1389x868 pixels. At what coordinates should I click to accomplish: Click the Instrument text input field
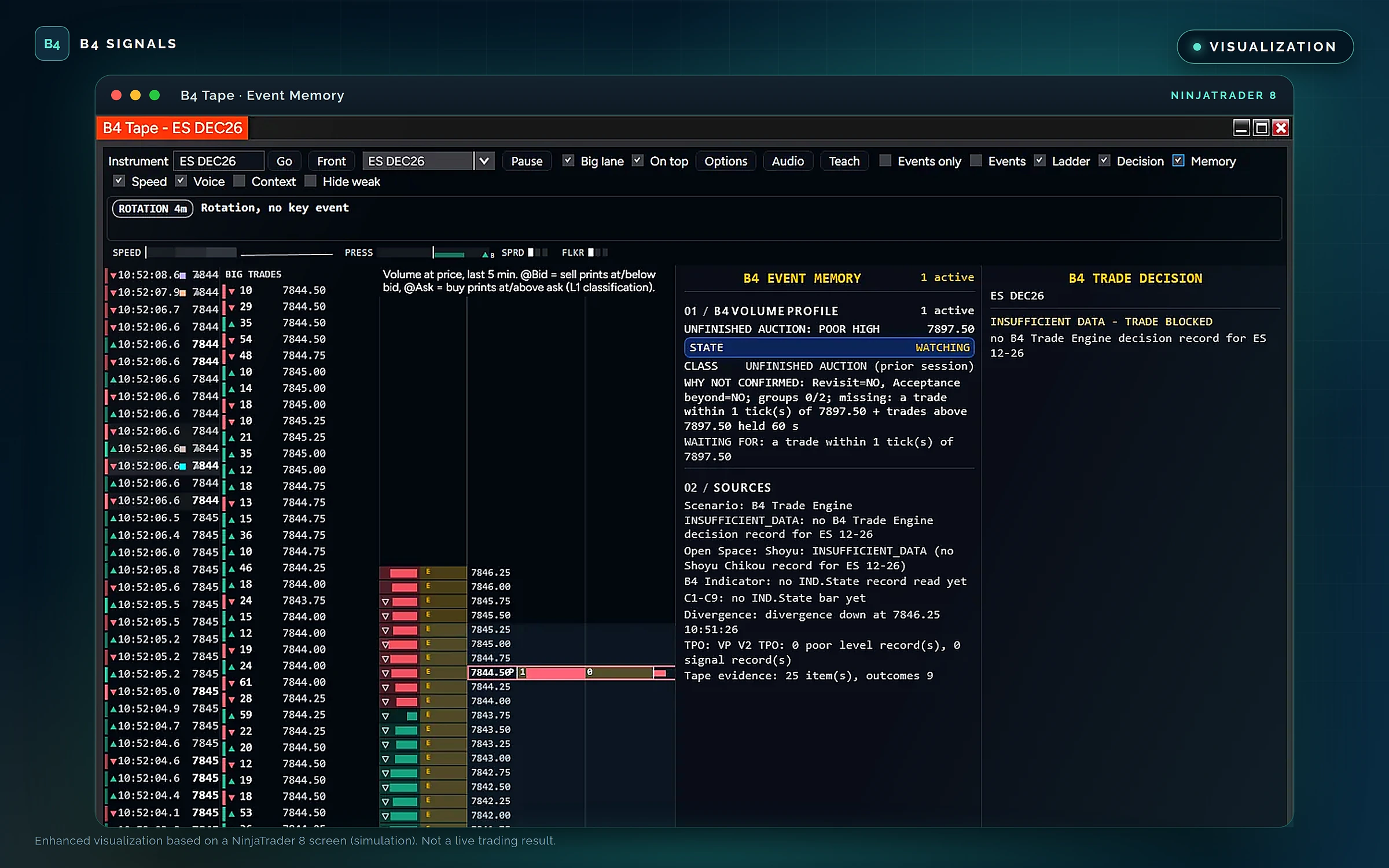[218, 161]
